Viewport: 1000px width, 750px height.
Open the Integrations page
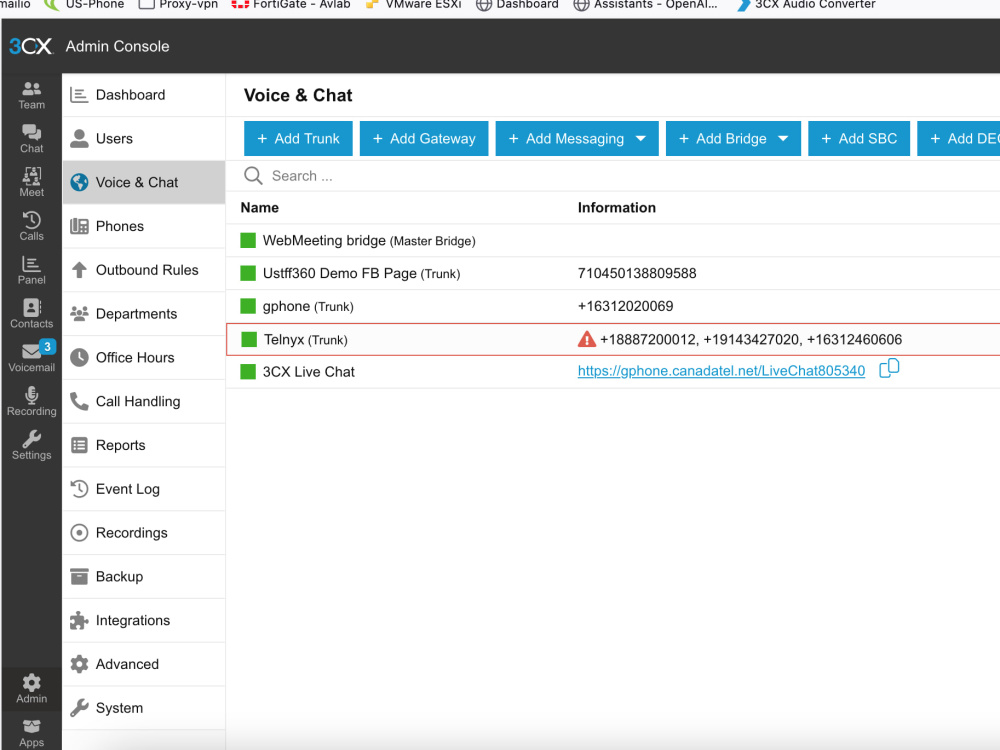tap(143, 621)
